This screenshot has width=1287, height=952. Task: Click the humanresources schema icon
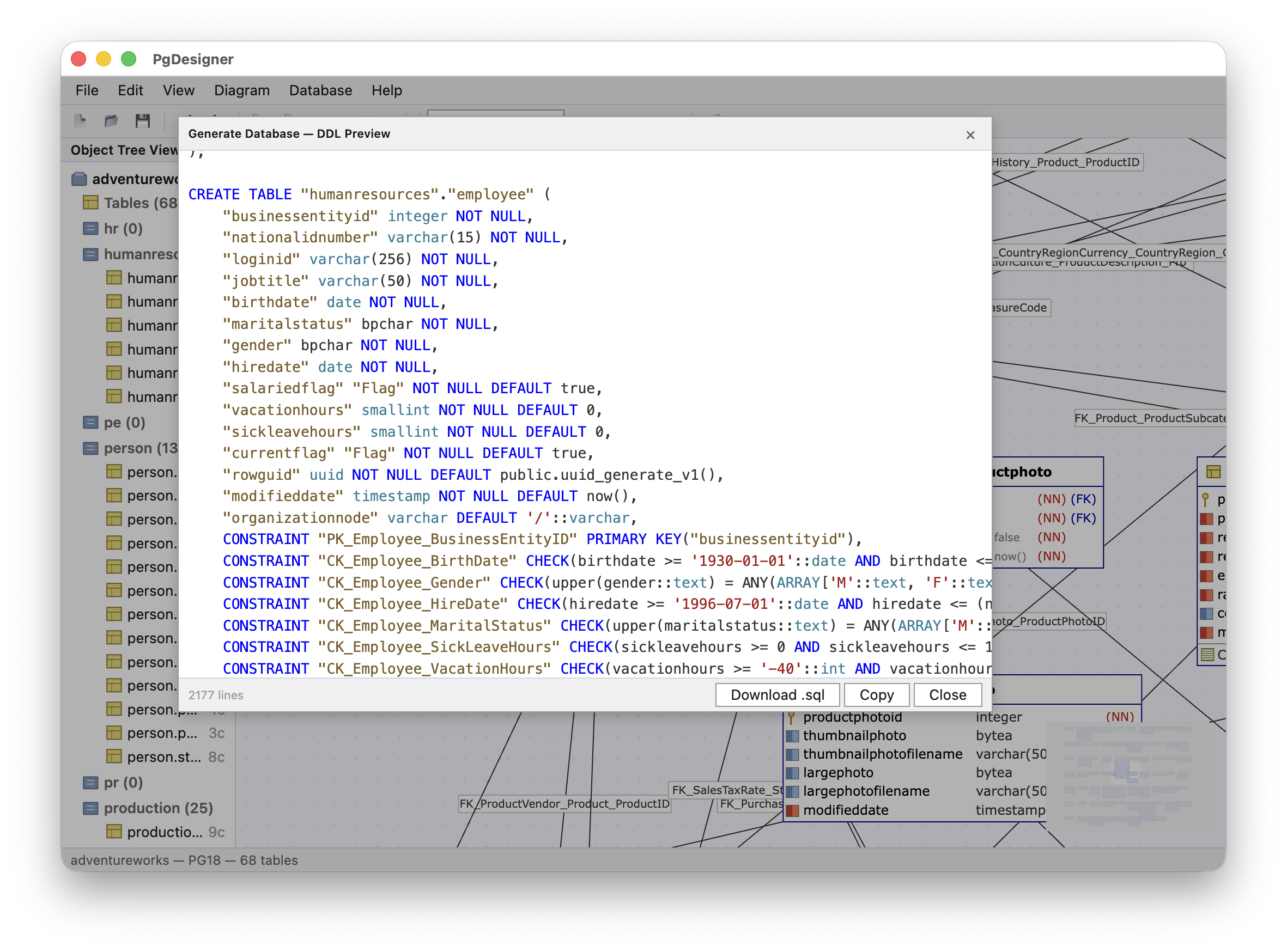(x=90, y=254)
